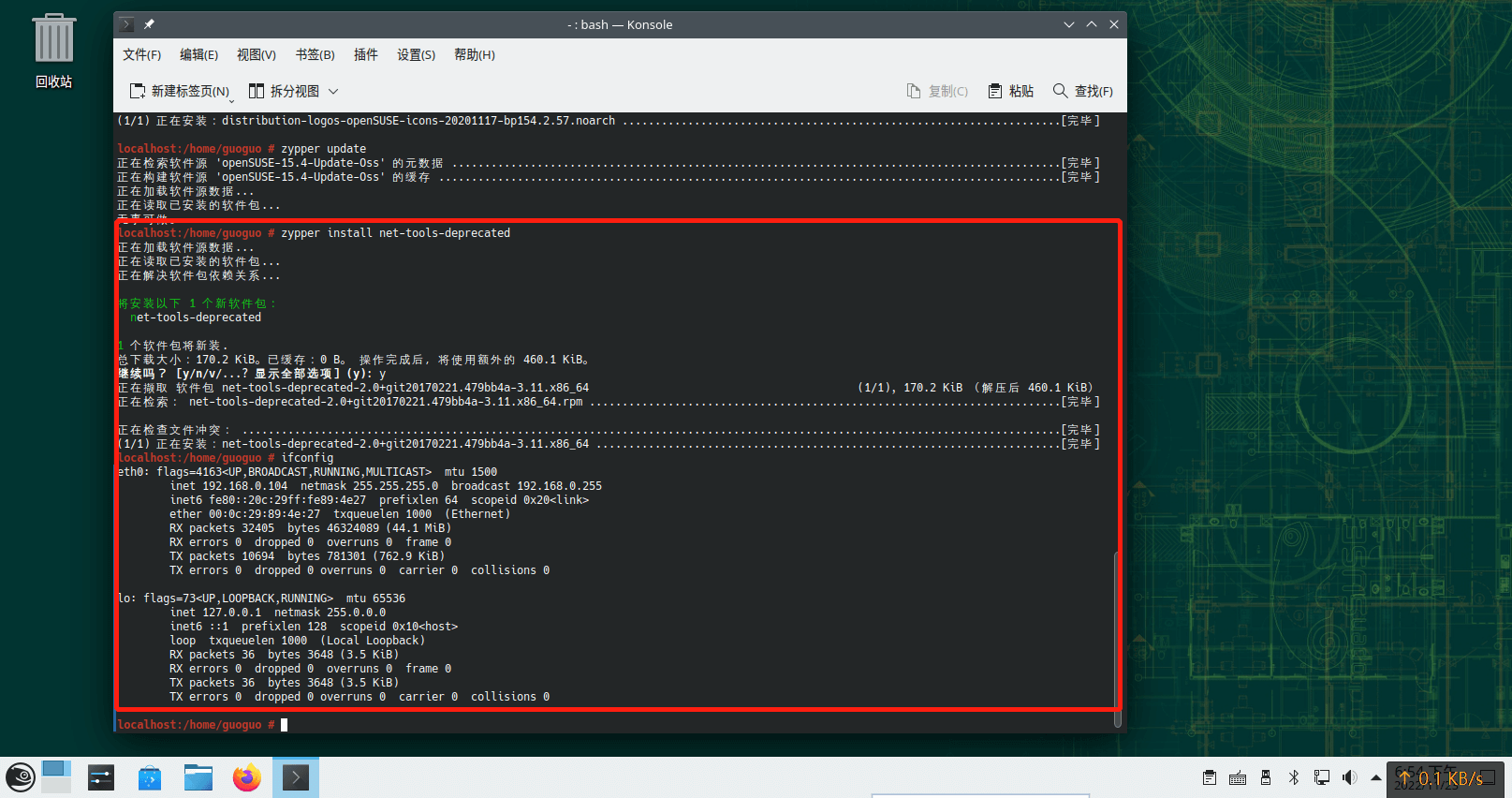This screenshot has width=1512, height=798.
Task: Open the 文件(F) menu
Action: point(141,54)
